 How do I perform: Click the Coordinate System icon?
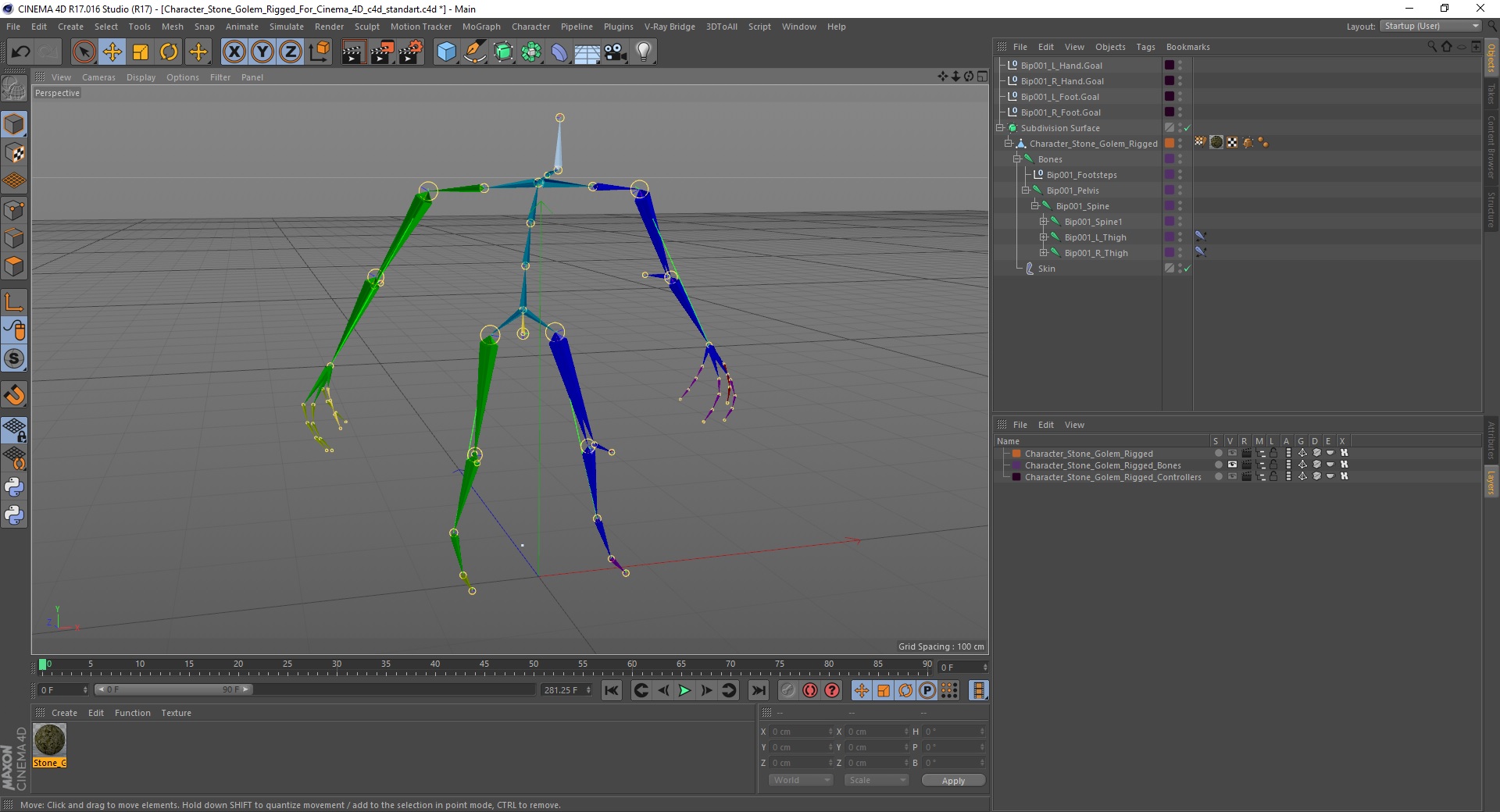pos(319,52)
